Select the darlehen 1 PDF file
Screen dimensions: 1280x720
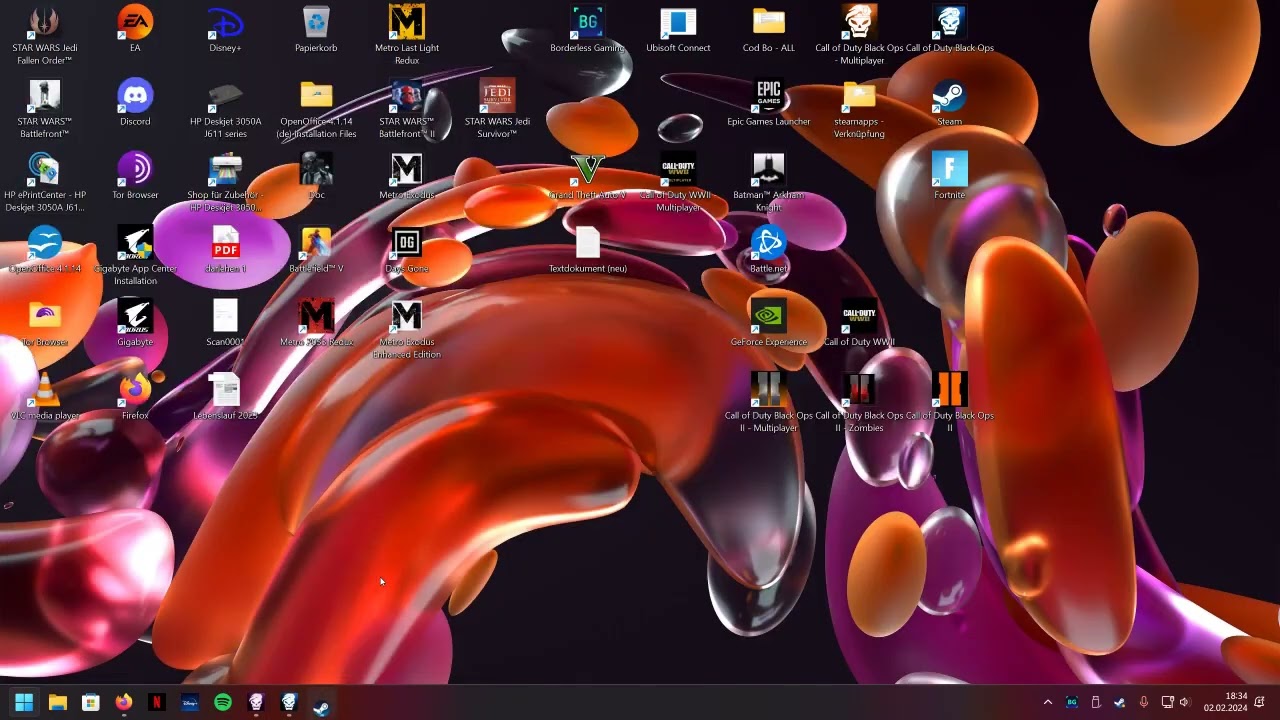(225, 250)
